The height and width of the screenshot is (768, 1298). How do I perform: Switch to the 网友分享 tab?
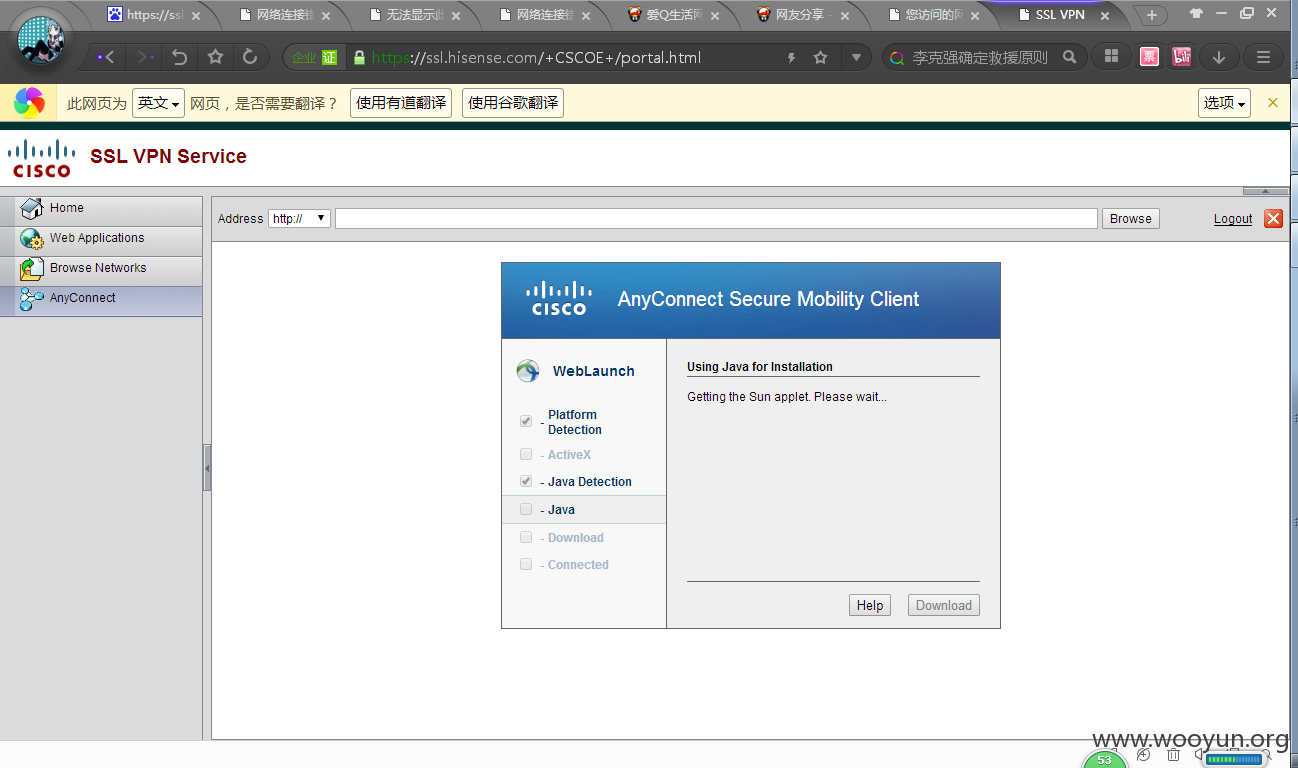[804, 15]
